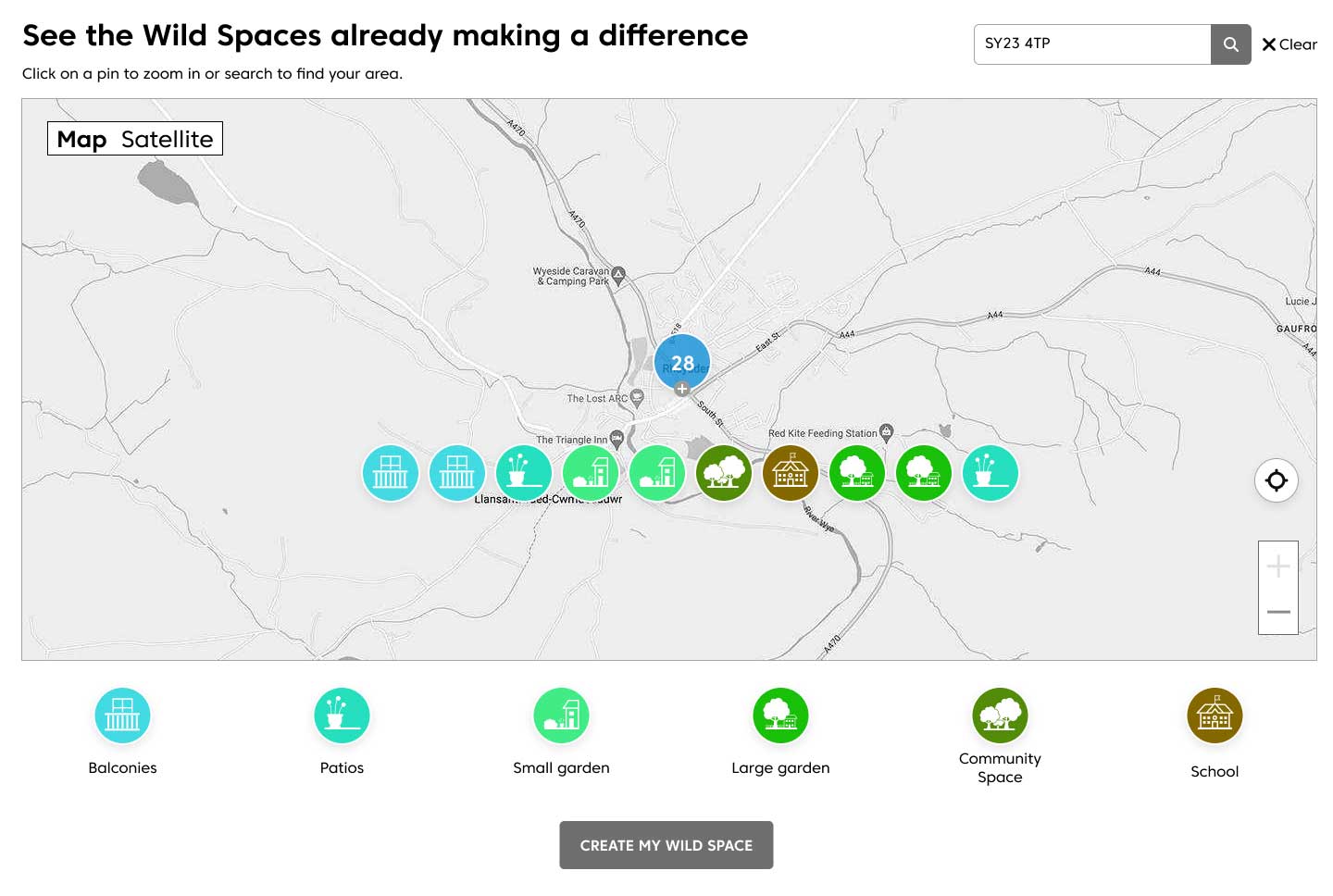Image resolution: width=1333 pixels, height=896 pixels.
Task: Select the rightmost teal Patios pin
Action: (x=990, y=472)
